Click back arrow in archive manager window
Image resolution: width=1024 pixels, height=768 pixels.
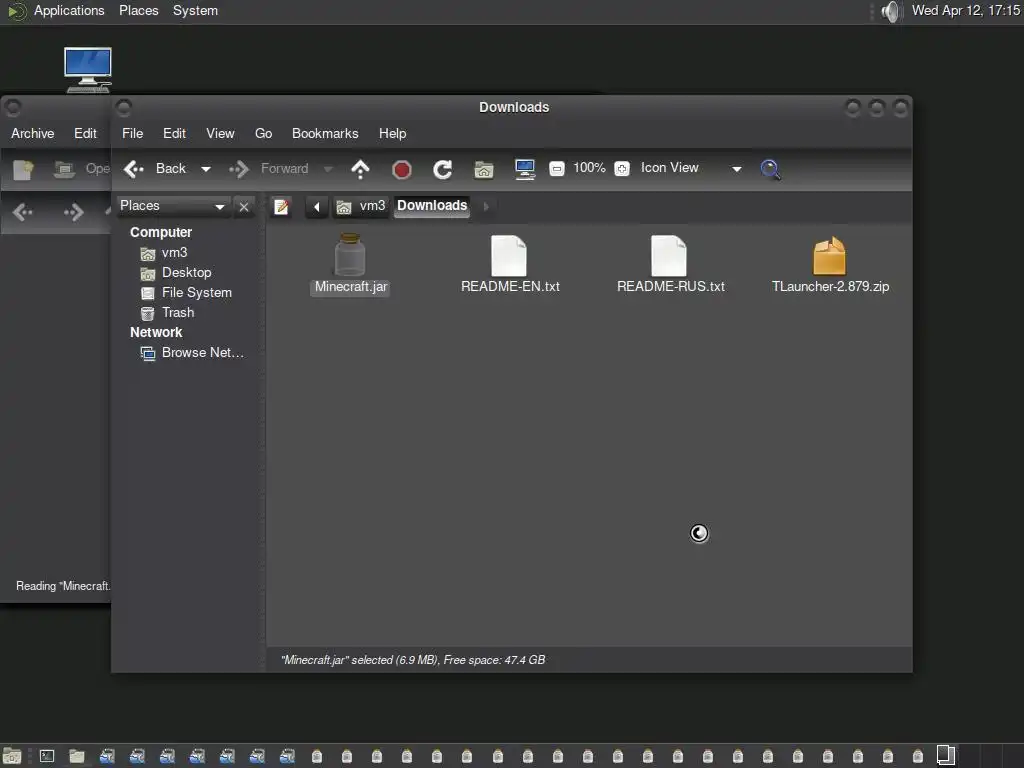click(22, 212)
